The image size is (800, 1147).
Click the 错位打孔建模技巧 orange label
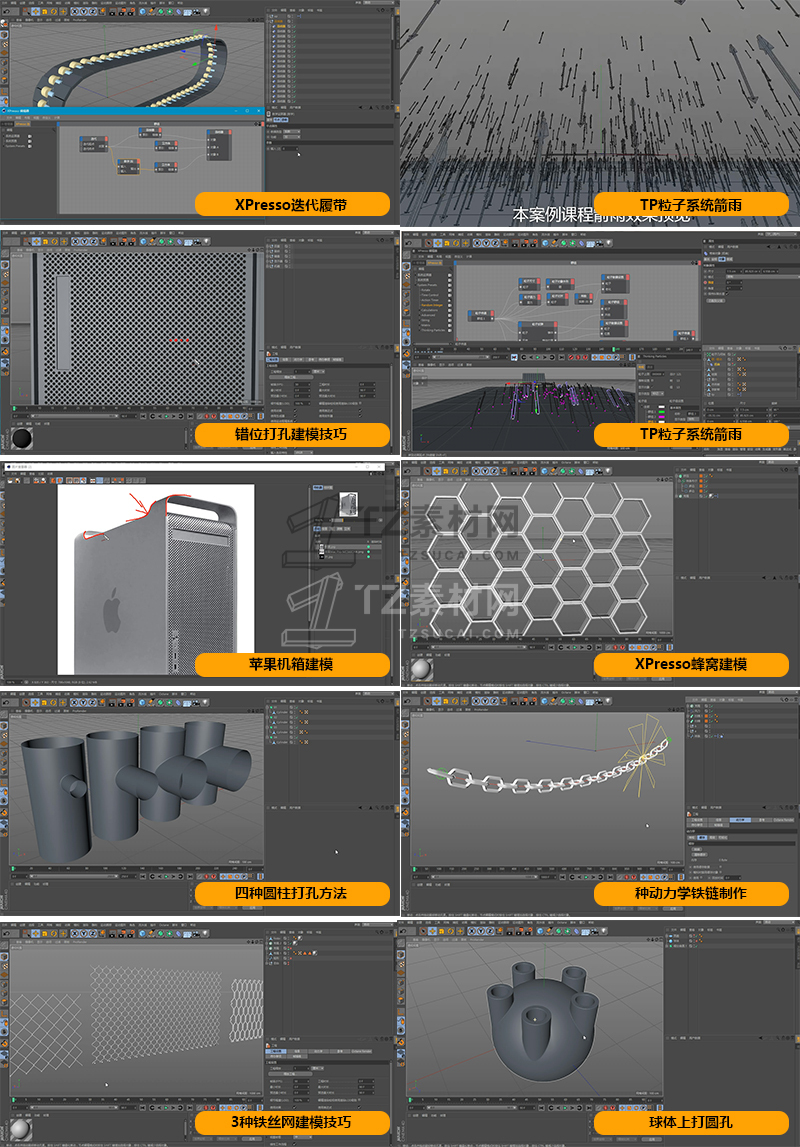[292, 434]
